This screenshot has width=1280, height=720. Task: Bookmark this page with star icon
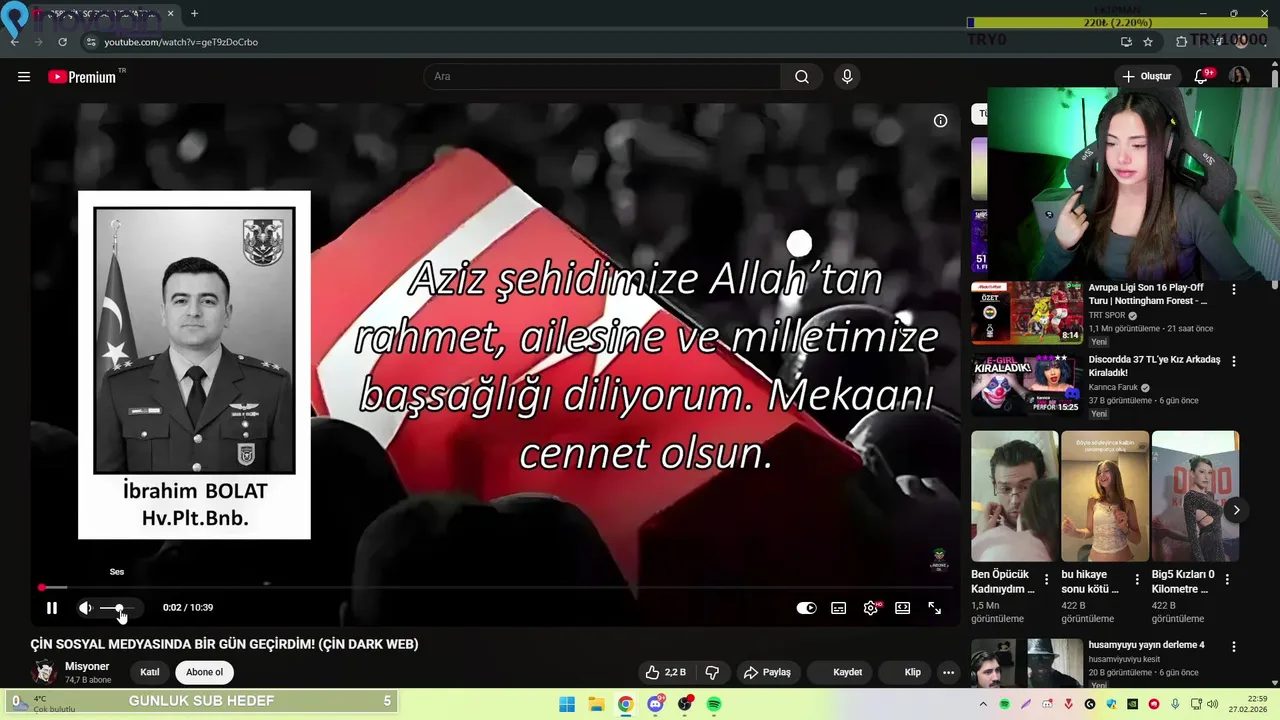1148,42
